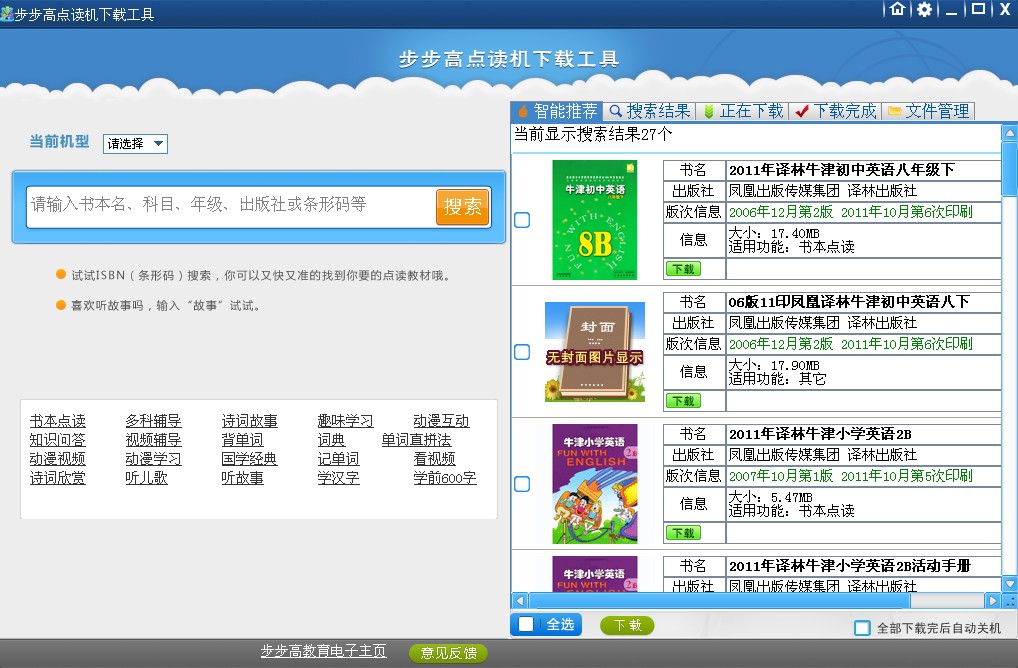Tick the 全选 select-all checkbox
Image resolution: width=1018 pixels, height=668 pixels.
click(x=526, y=625)
